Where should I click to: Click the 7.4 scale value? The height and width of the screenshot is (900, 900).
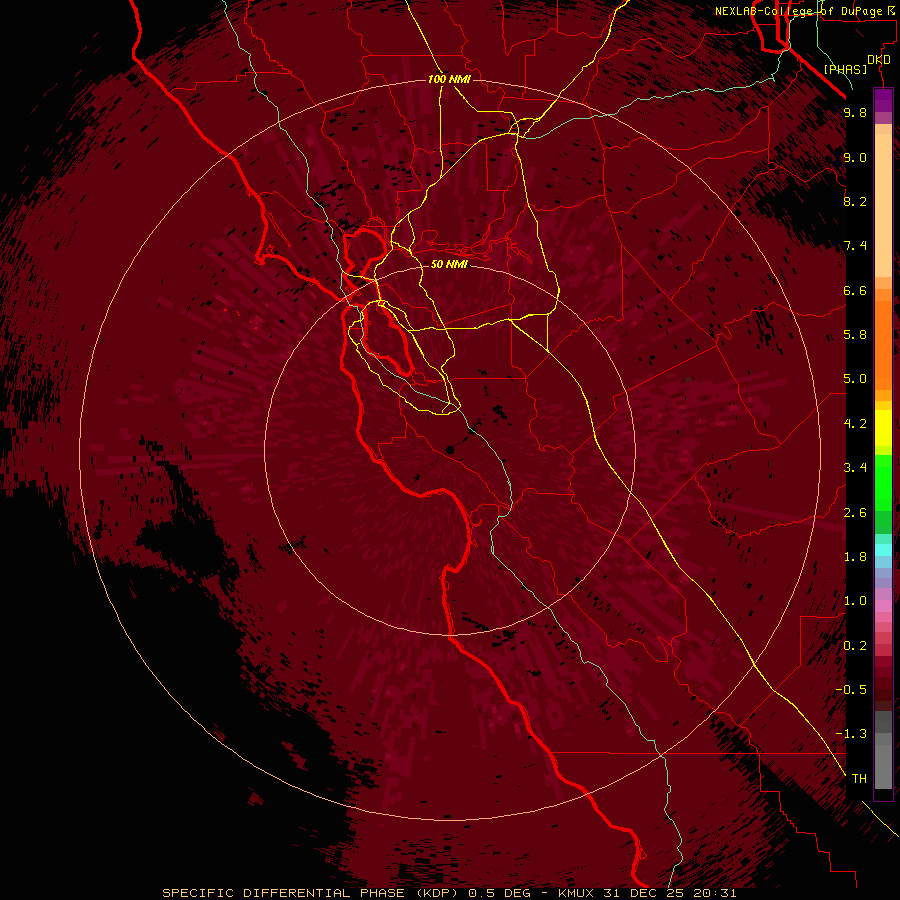[855, 246]
